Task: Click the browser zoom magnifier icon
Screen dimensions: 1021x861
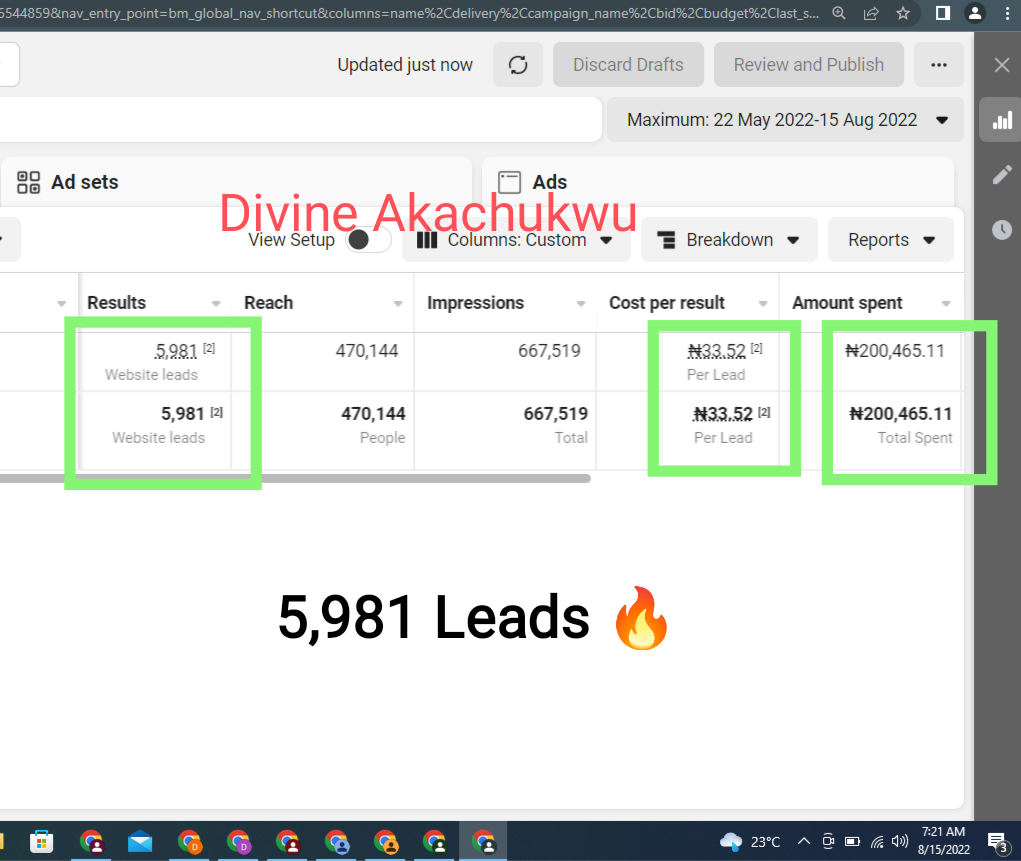Action: click(x=839, y=13)
